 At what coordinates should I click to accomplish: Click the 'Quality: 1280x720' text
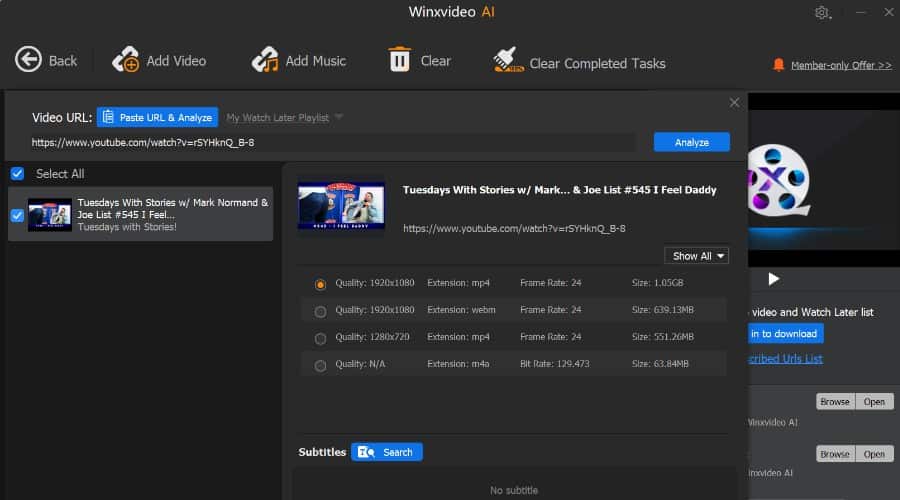pyautogui.click(x=372, y=337)
